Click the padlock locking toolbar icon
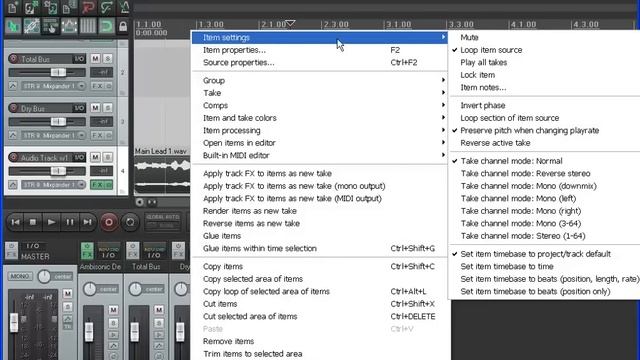Image resolution: width=640 pixels, height=360 pixels. pos(122,27)
